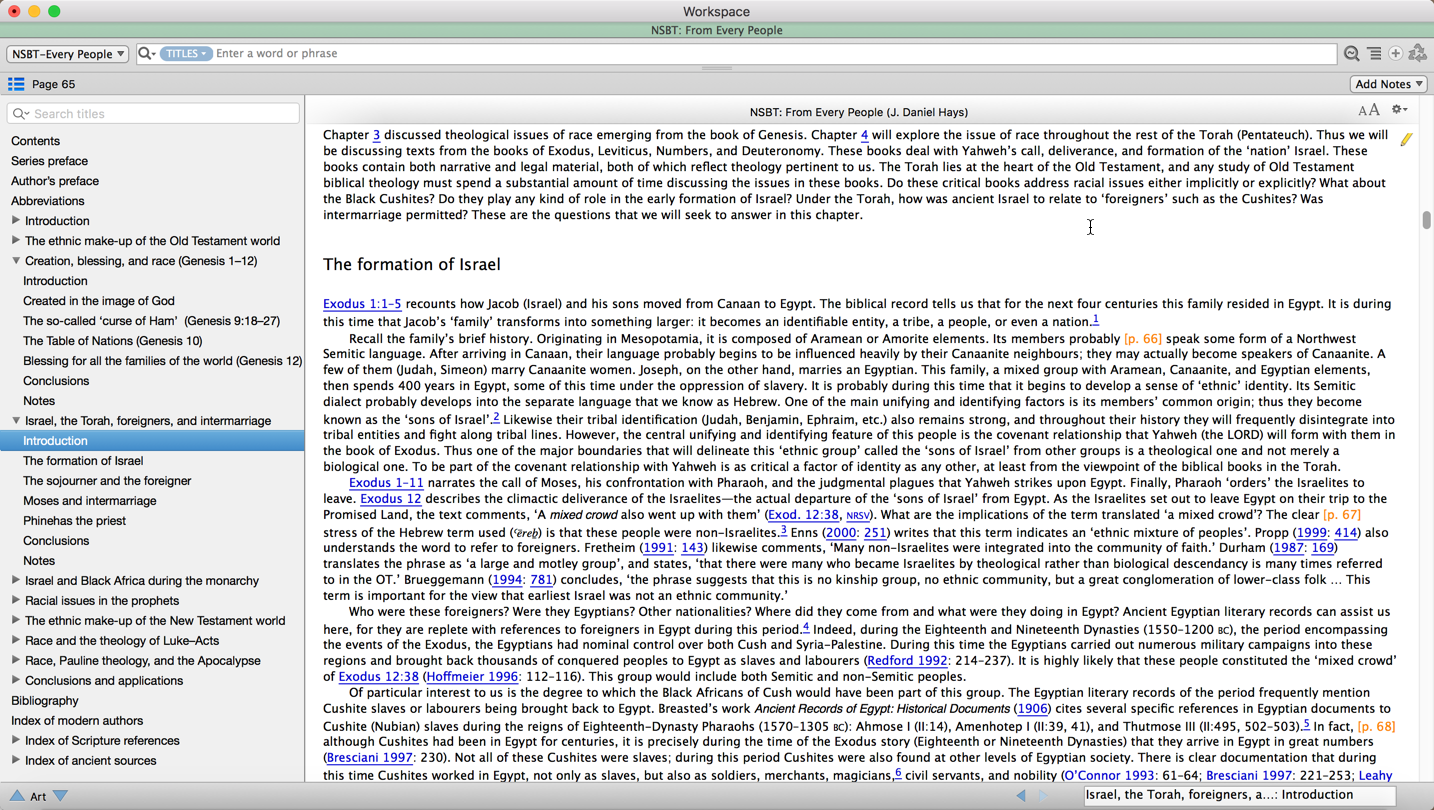Image resolution: width=1434 pixels, height=810 pixels.
Task: Go to previous article with up triangle
Action: 17,796
